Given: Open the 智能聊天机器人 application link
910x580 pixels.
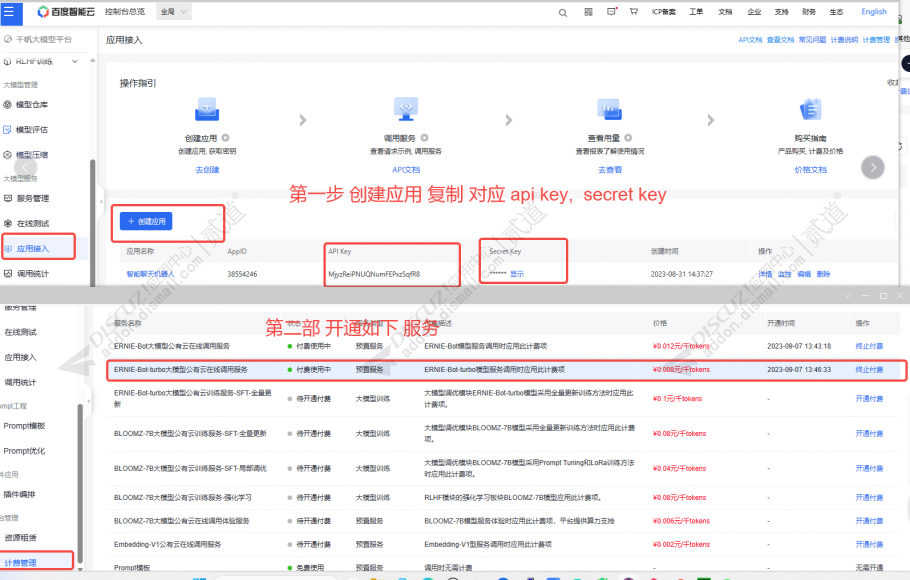Looking at the screenshot, I should point(150,274).
